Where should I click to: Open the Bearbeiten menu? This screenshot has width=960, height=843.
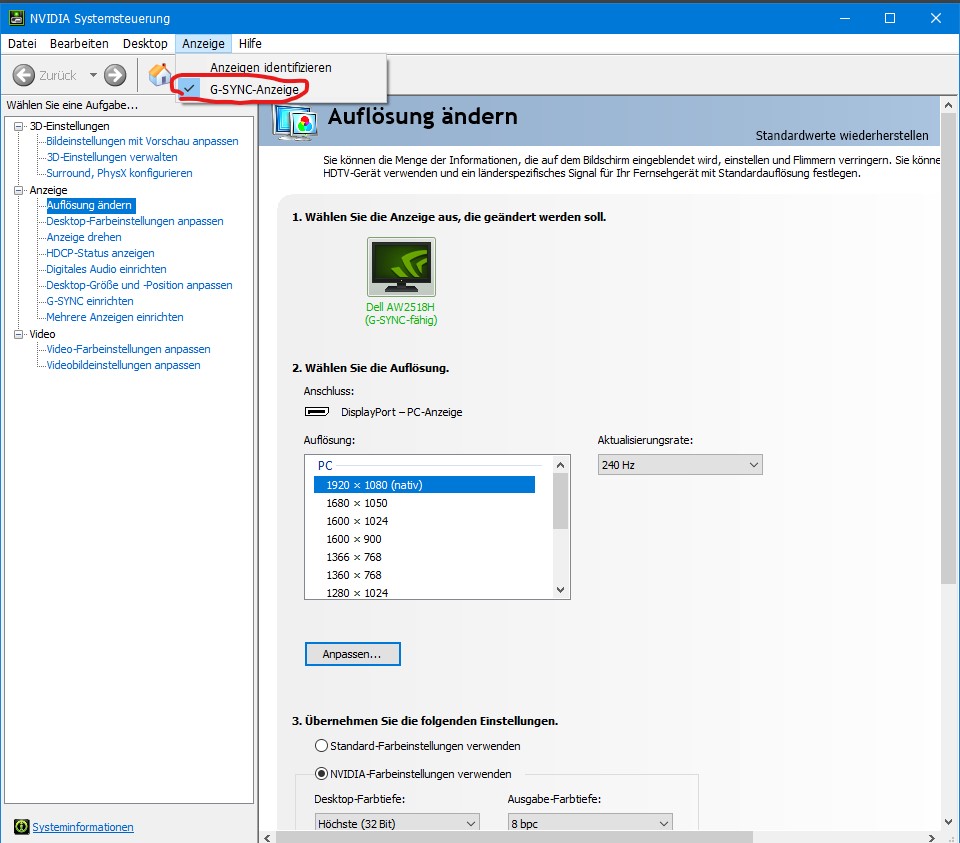pyautogui.click(x=79, y=43)
